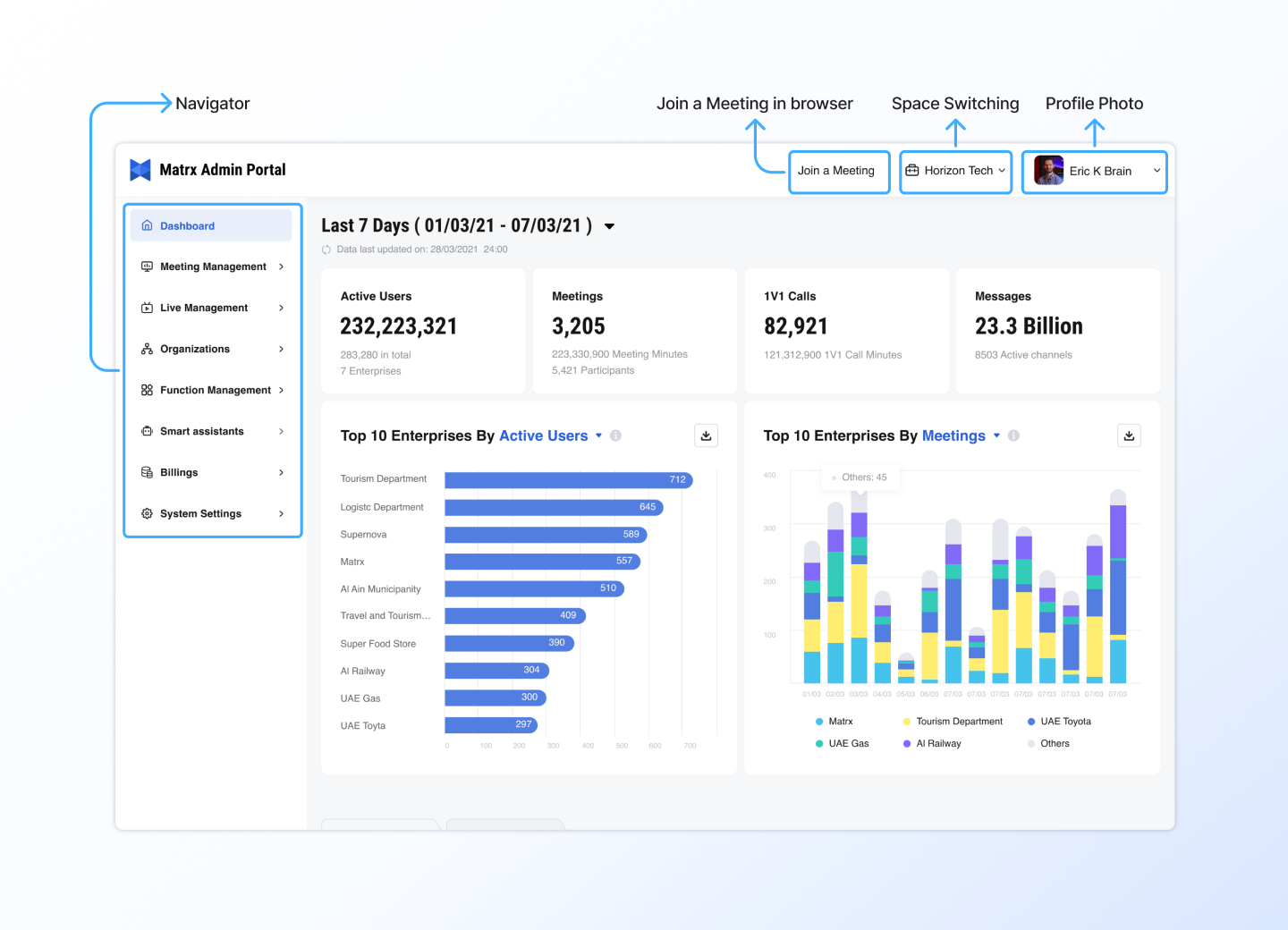This screenshot has height=930, width=1288.
Task: Expand the Active Users metric dropdown
Action: click(x=598, y=435)
